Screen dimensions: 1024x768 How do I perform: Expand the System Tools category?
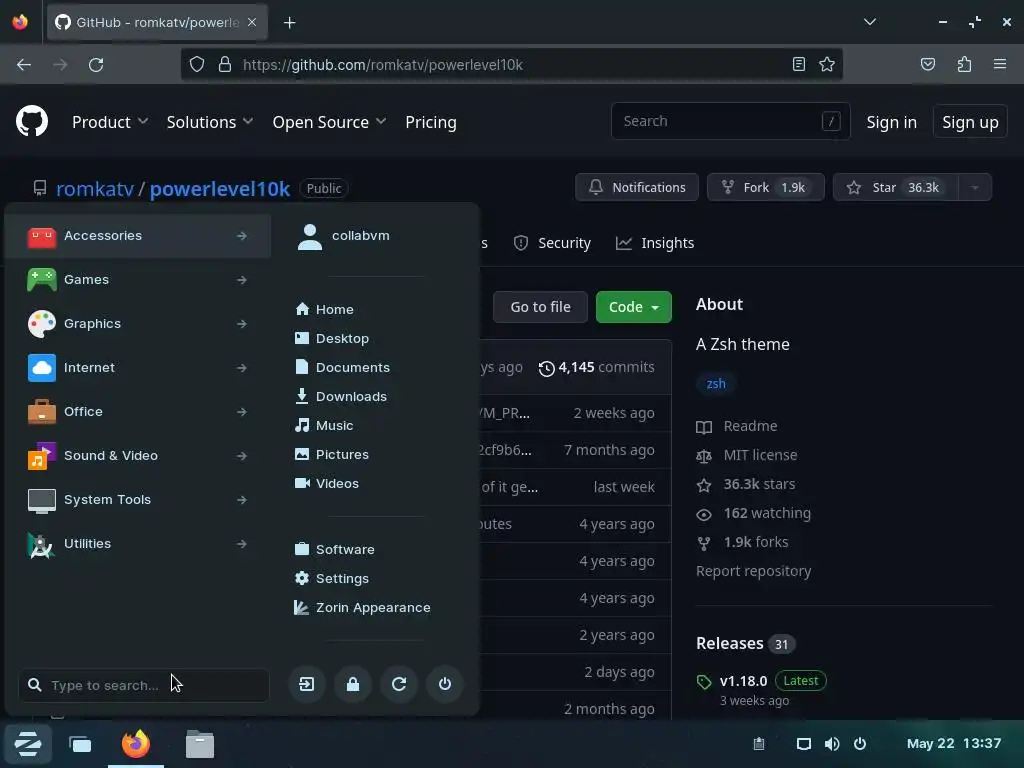[138, 500]
